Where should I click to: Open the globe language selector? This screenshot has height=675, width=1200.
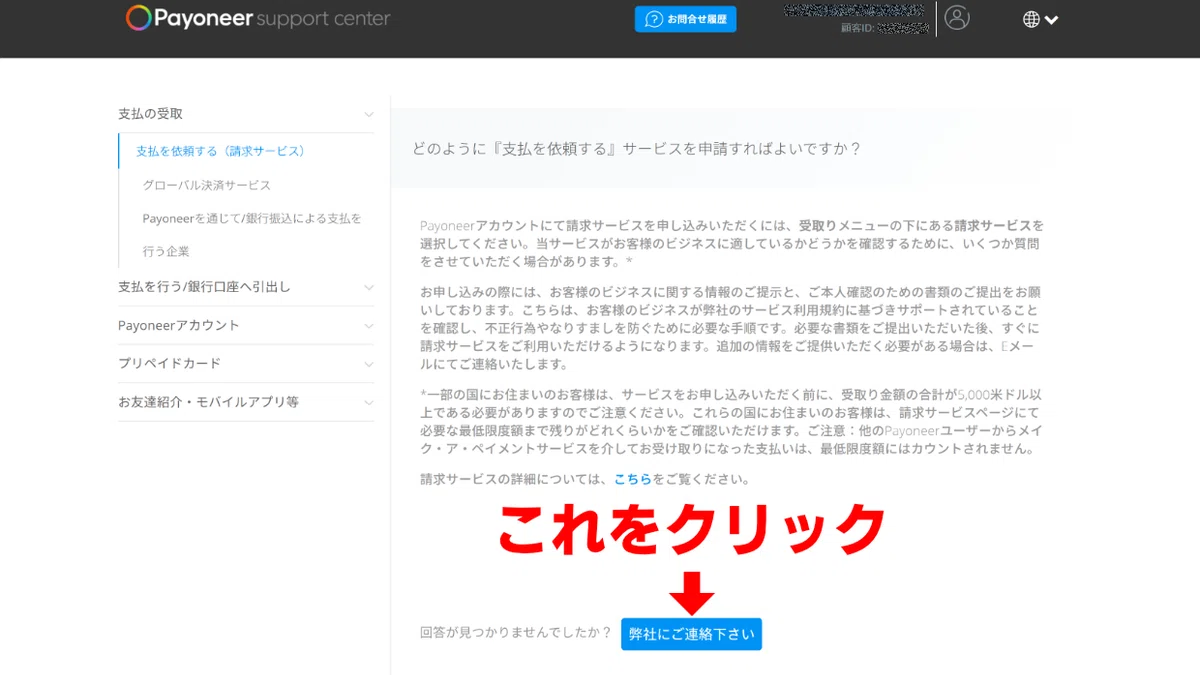1040,19
